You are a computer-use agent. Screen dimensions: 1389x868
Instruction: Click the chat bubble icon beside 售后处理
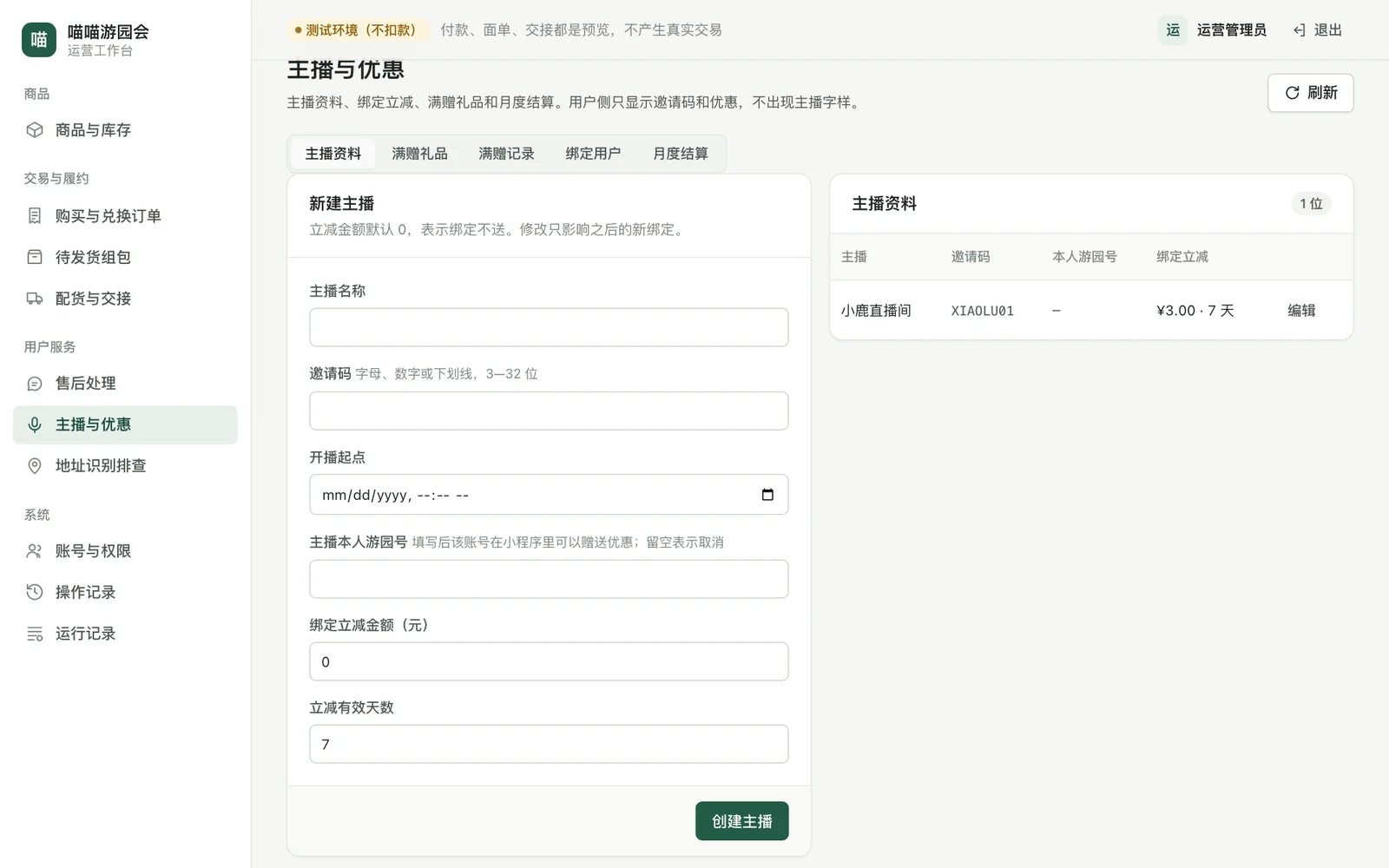[x=35, y=384]
